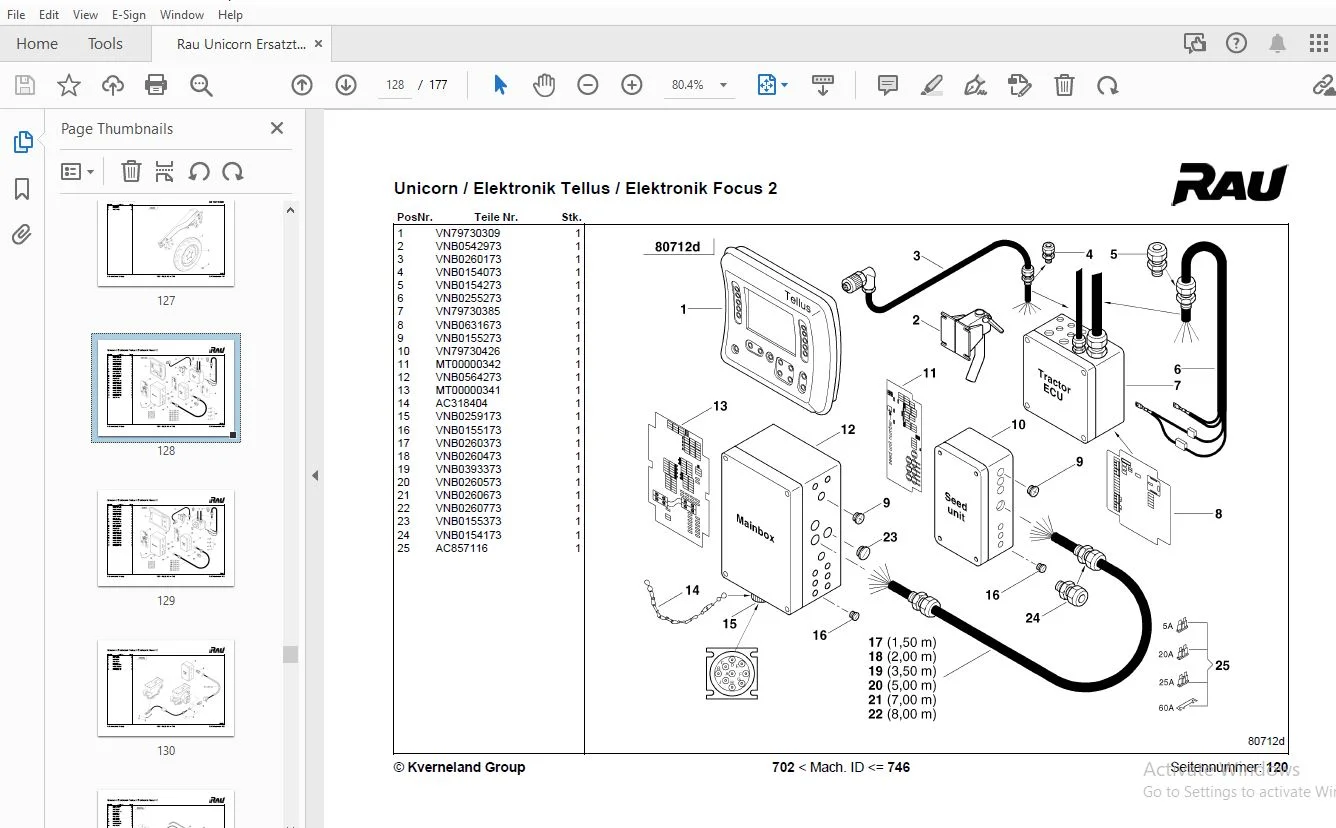
Task: Open the apps grid launcher
Action: [x=1319, y=43]
